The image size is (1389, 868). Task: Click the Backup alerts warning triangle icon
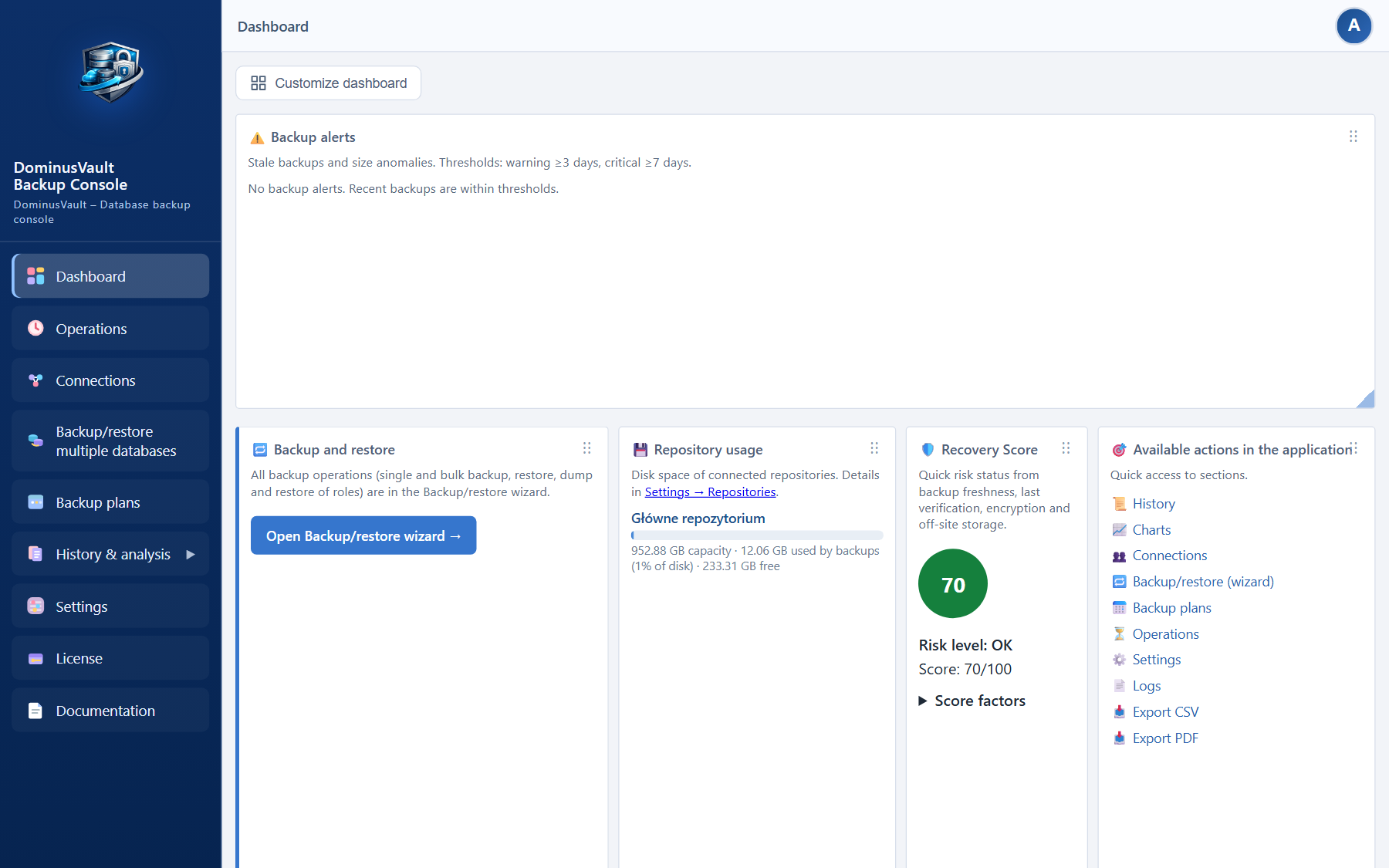pos(257,138)
